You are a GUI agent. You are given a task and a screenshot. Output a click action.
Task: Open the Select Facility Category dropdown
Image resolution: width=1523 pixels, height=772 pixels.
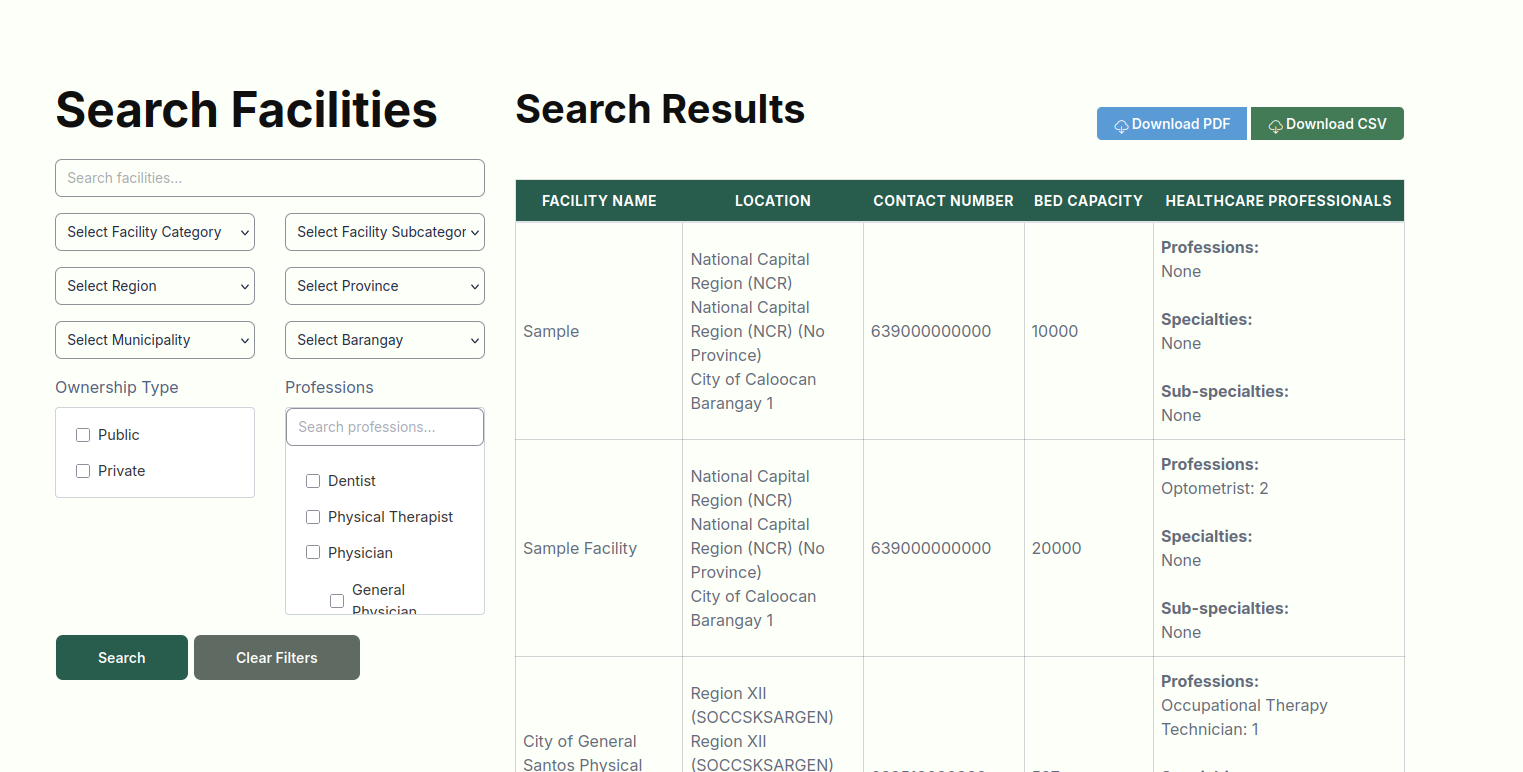tap(155, 232)
